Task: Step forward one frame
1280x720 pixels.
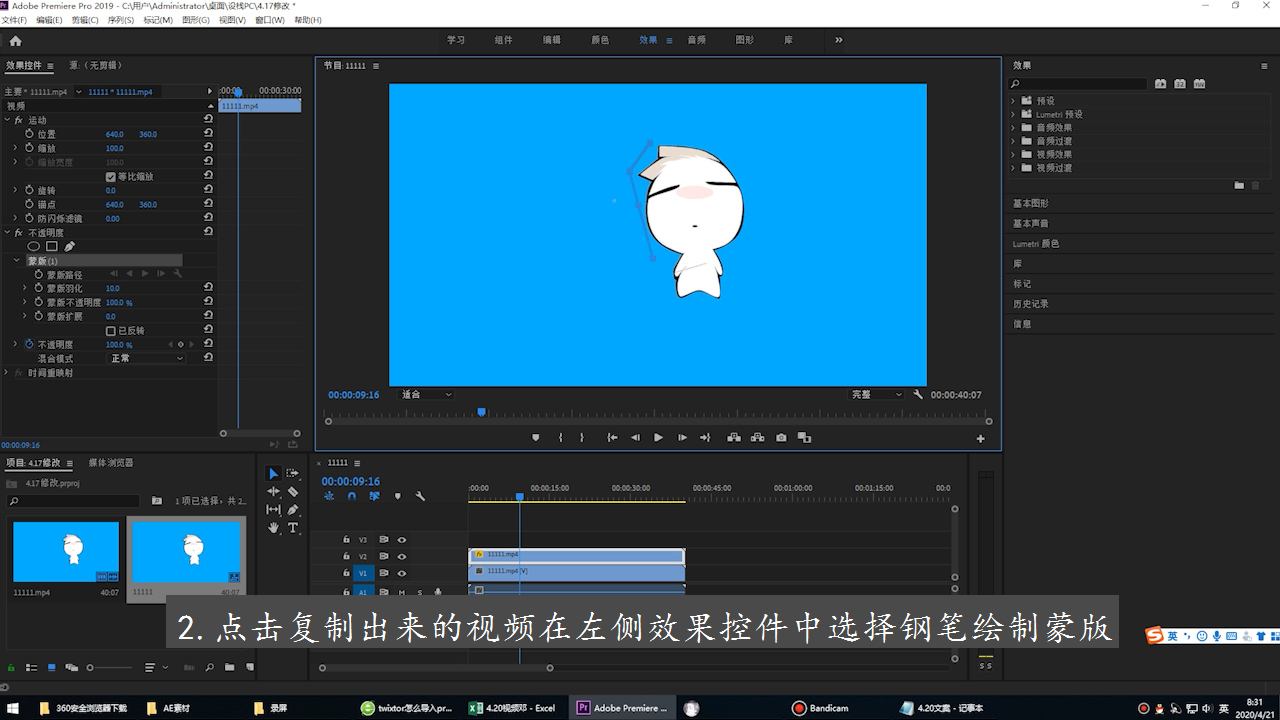Action: pyautogui.click(x=682, y=437)
